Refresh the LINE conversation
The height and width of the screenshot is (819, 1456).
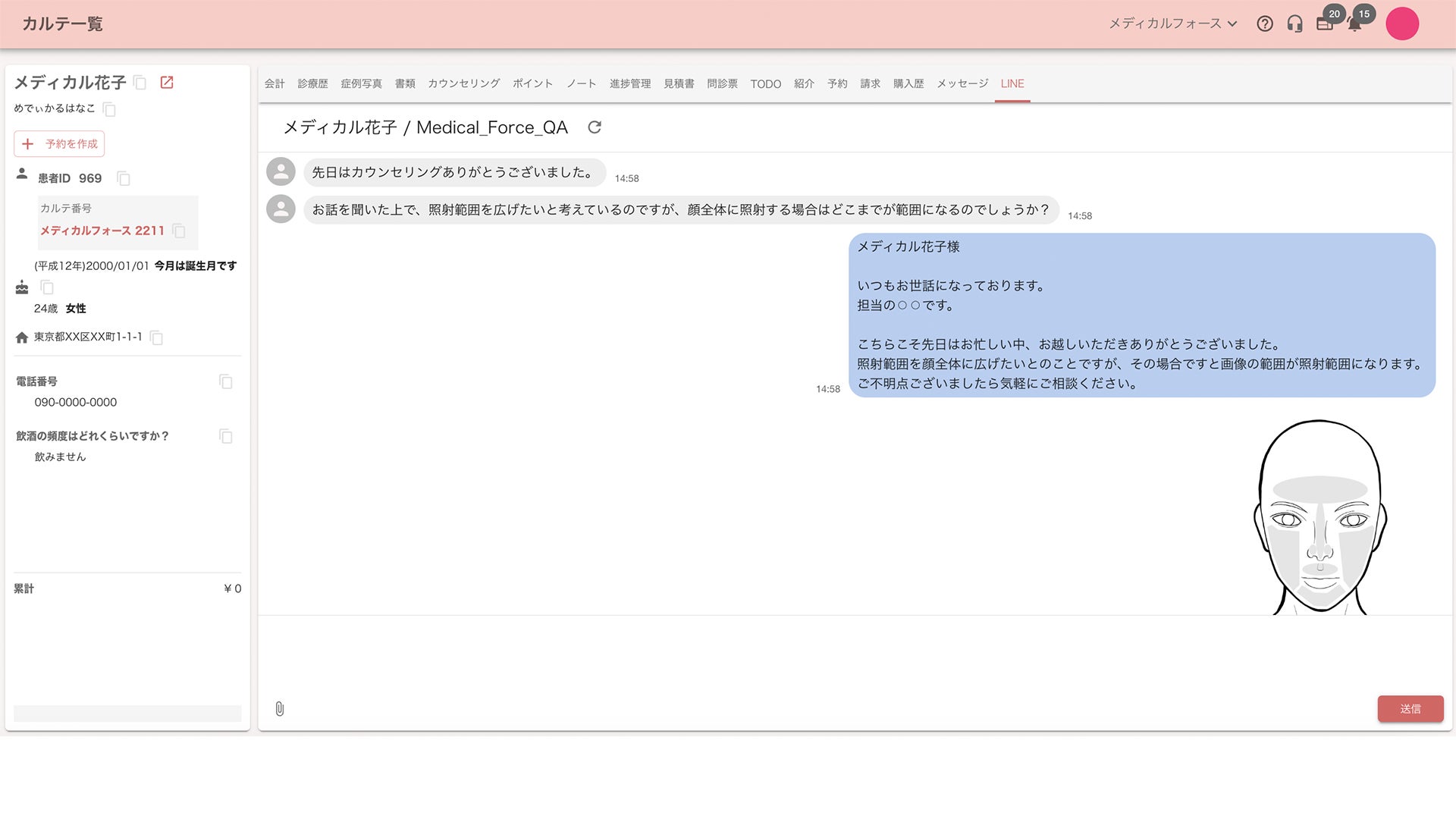[595, 127]
